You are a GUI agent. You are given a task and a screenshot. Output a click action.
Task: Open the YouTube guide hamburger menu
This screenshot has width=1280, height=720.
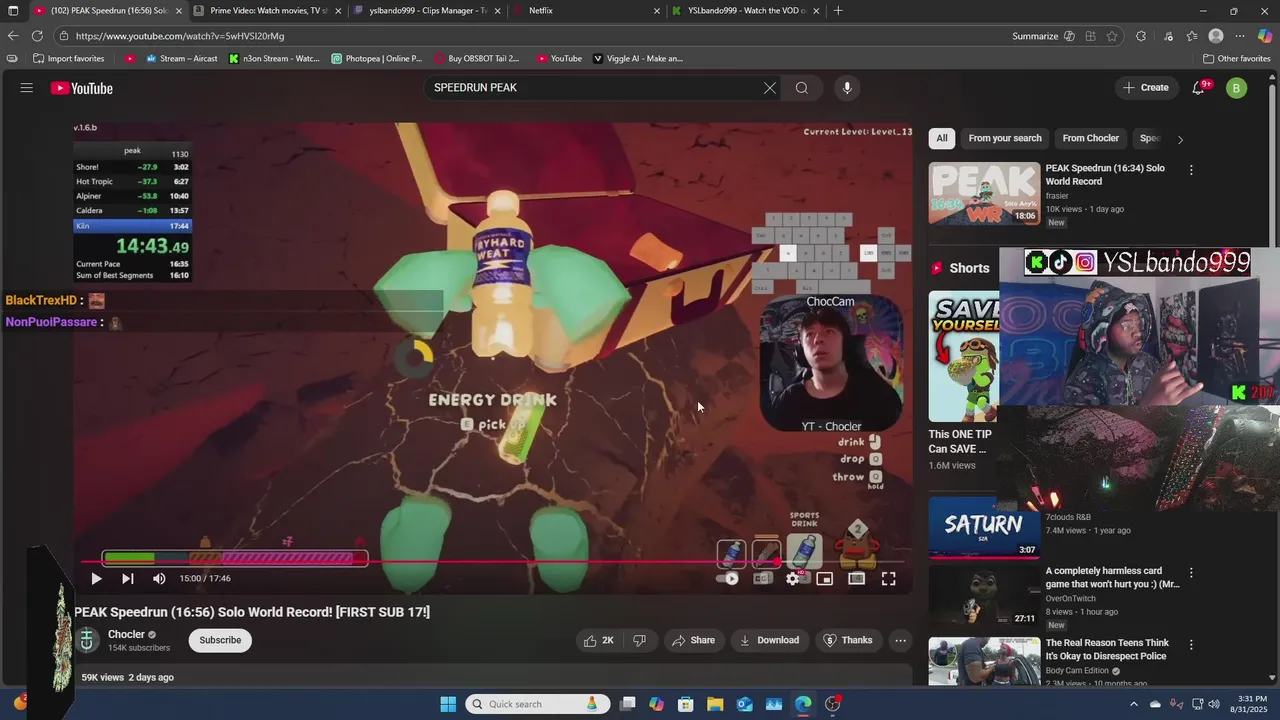[x=27, y=88]
